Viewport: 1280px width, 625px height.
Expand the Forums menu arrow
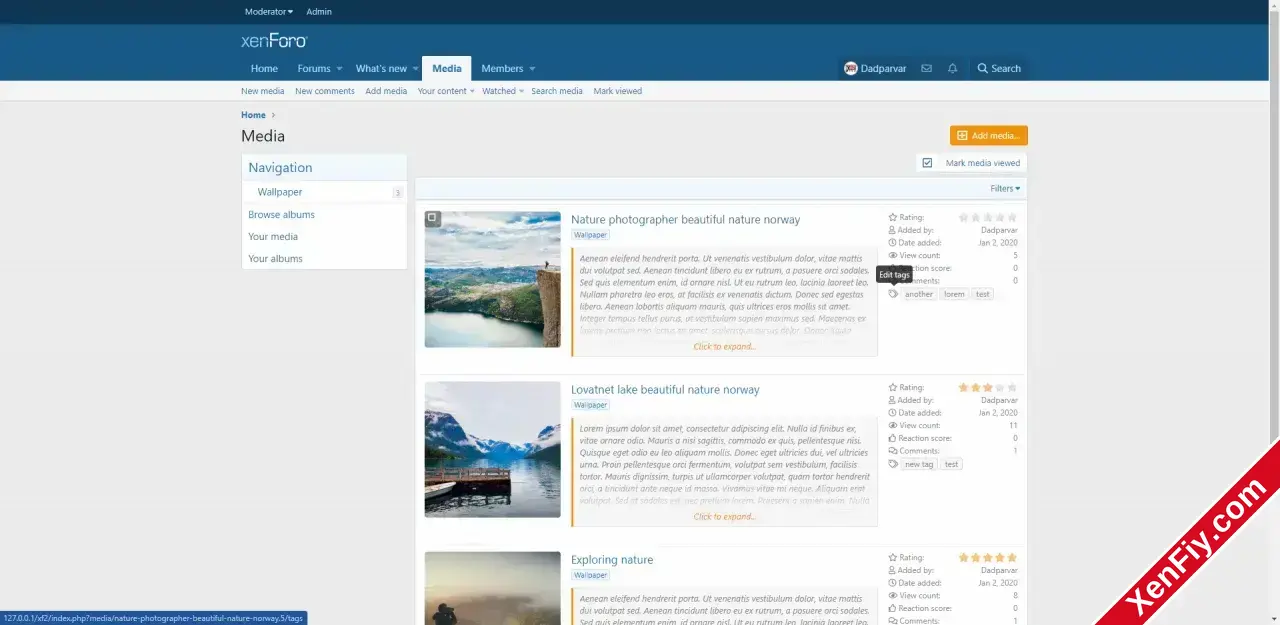coord(339,69)
